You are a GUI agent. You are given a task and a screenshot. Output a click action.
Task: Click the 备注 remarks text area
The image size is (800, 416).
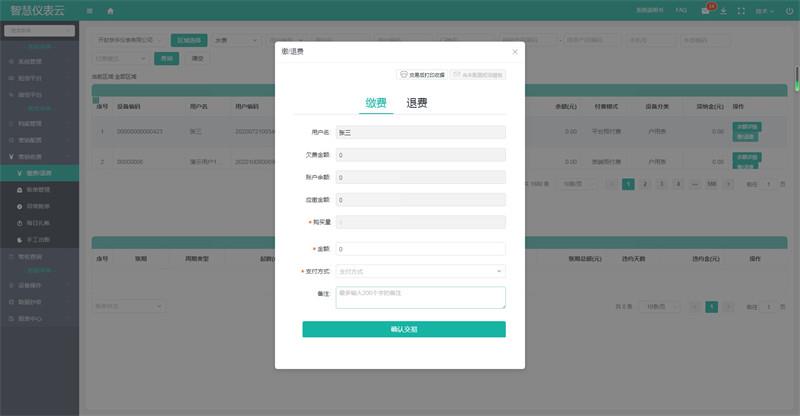pyautogui.click(x=420, y=297)
